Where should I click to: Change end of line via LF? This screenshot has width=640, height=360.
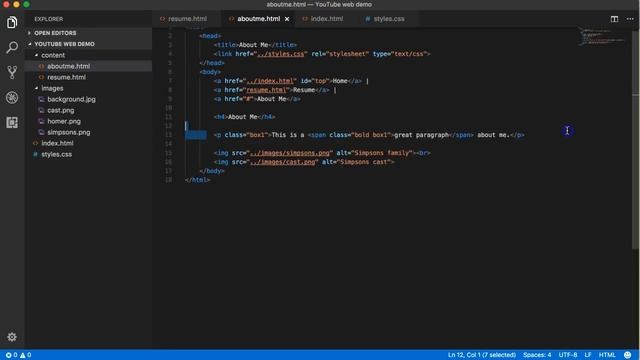point(588,355)
